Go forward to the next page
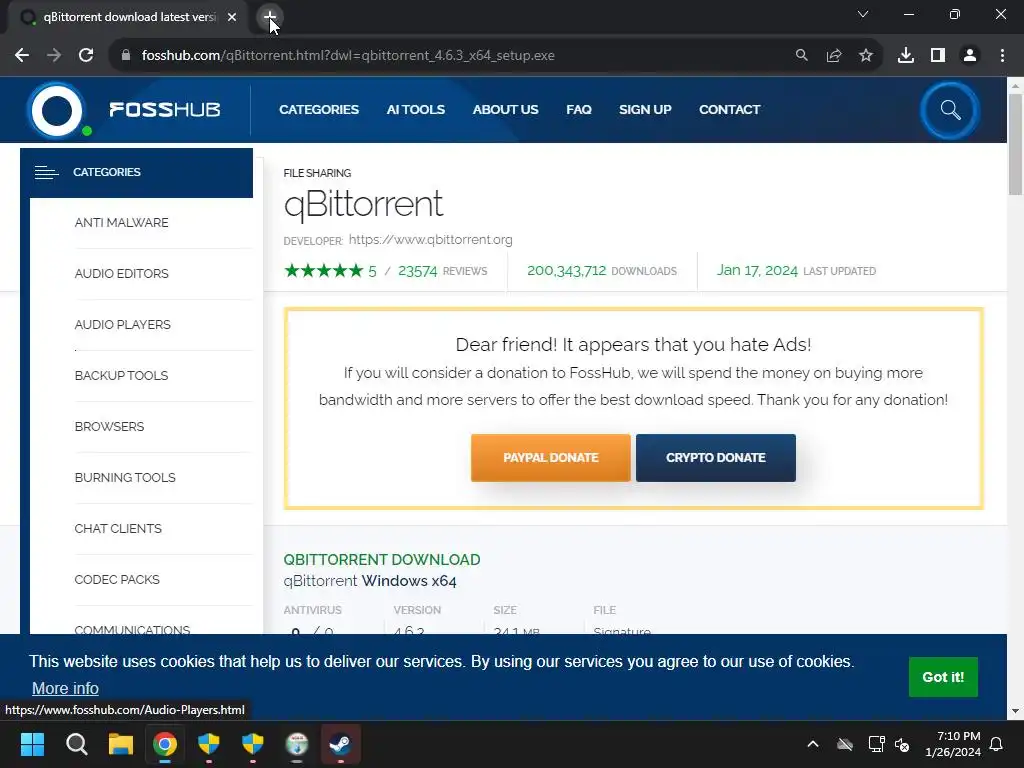The height and width of the screenshot is (768, 1024). (x=54, y=56)
